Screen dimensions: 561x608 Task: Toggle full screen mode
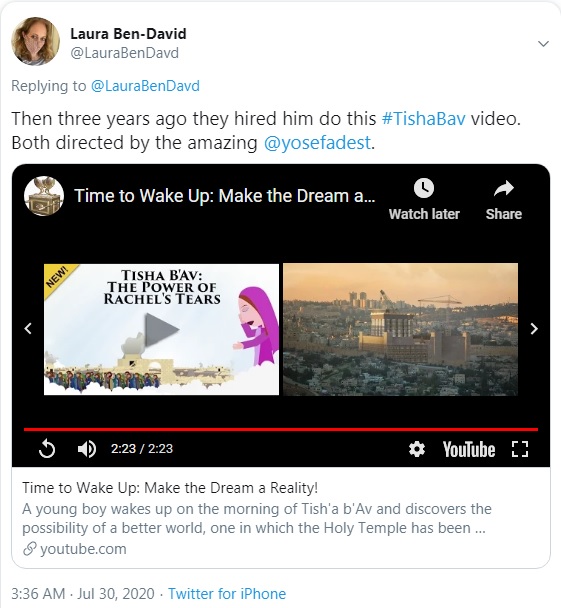click(x=520, y=449)
